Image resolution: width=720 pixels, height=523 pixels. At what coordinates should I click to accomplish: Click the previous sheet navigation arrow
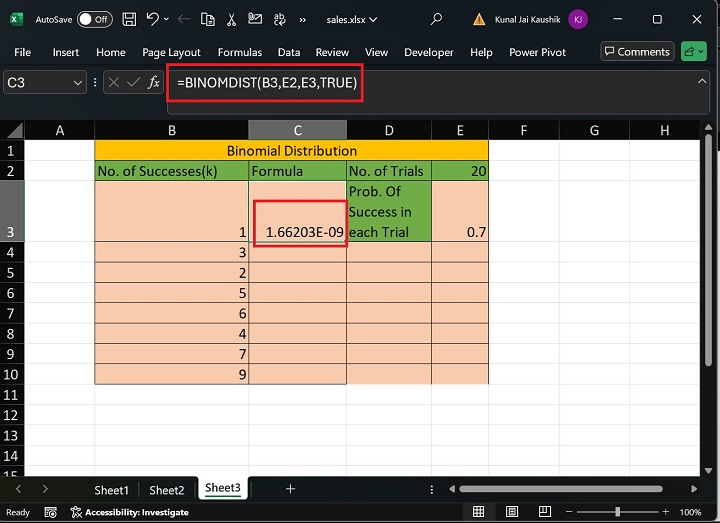[18, 489]
